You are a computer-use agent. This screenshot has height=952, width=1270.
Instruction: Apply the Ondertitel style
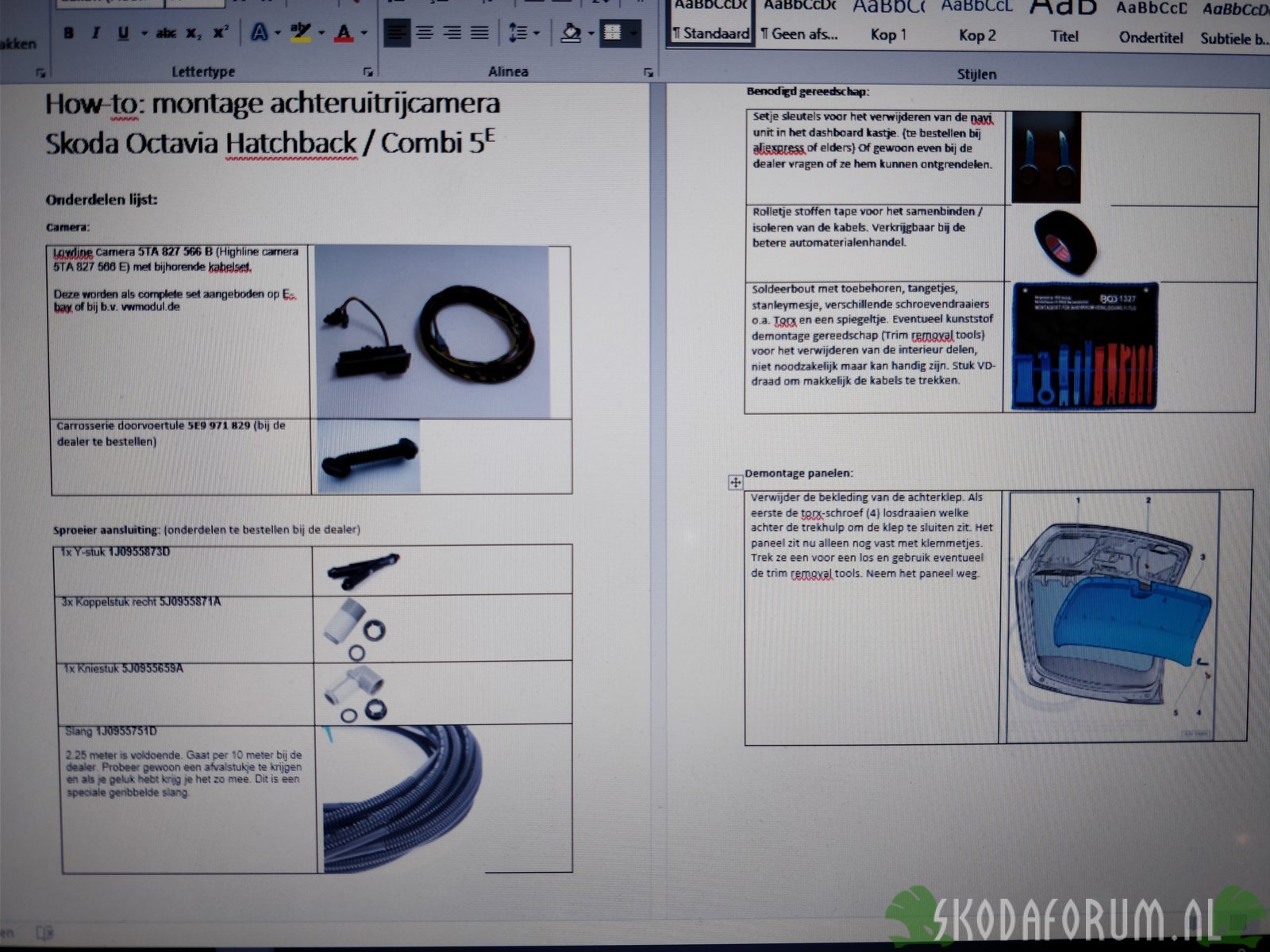coord(1151,24)
